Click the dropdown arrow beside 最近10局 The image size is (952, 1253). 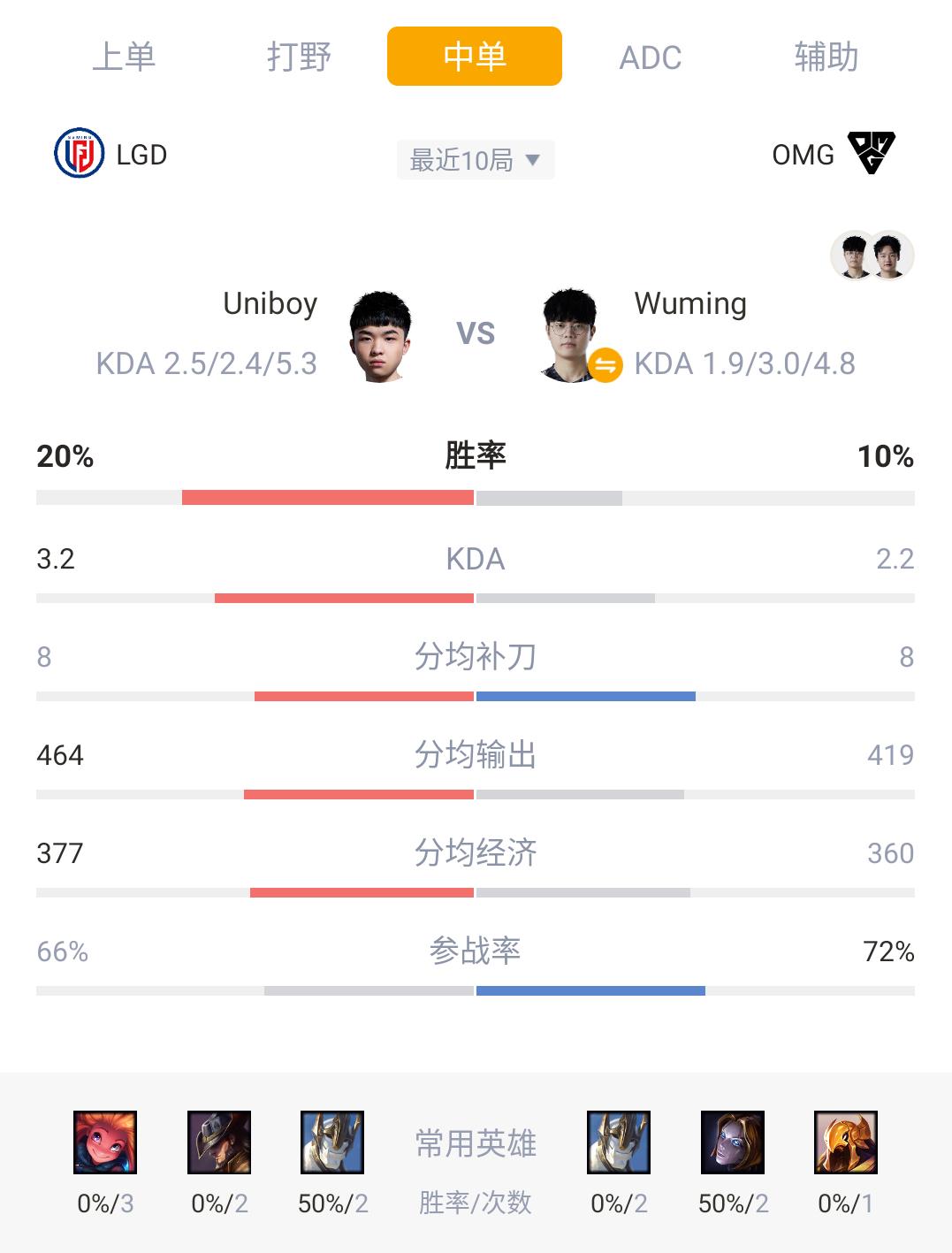coord(532,160)
